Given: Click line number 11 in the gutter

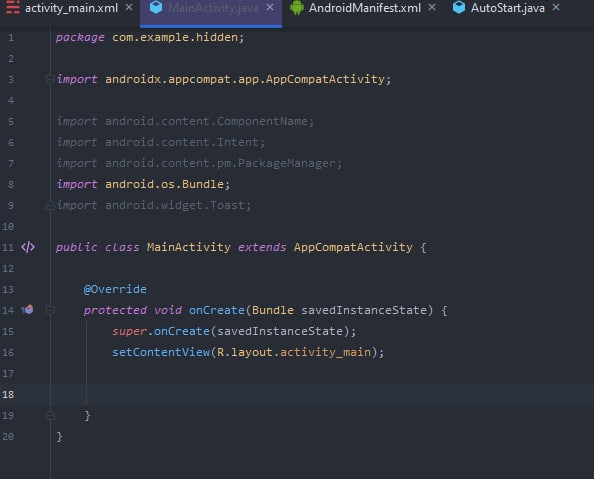Looking at the screenshot, I should [8, 247].
